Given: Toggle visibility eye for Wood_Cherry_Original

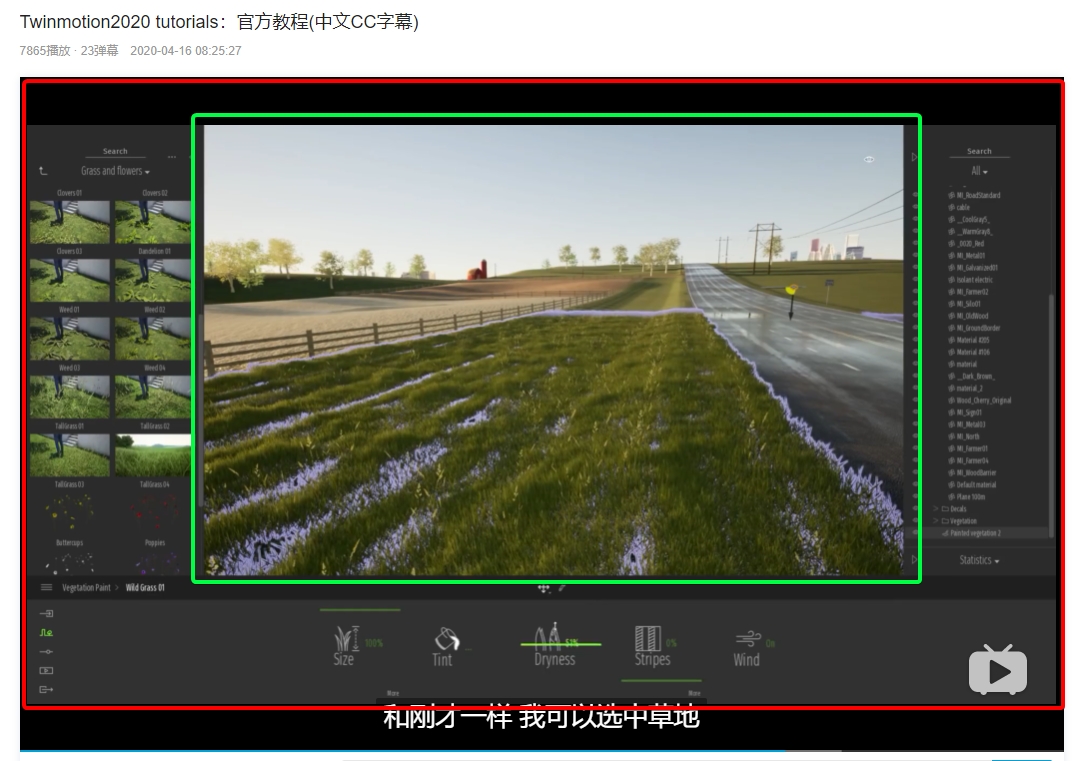Looking at the screenshot, I should tap(915, 400).
